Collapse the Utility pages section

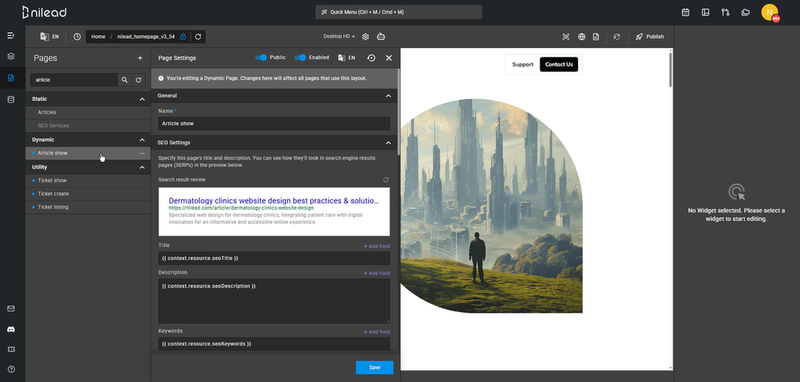coord(142,167)
